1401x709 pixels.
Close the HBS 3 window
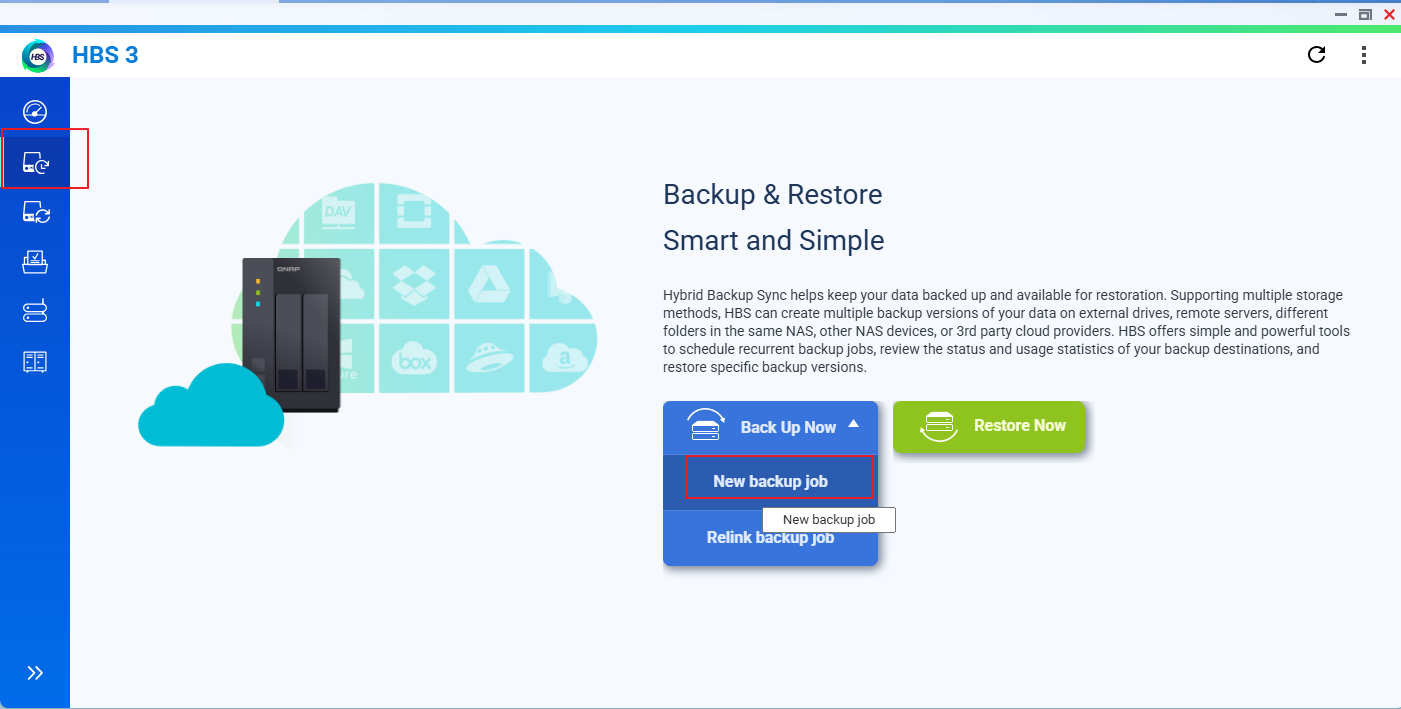pyautogui.click(x=1389, y=14)
